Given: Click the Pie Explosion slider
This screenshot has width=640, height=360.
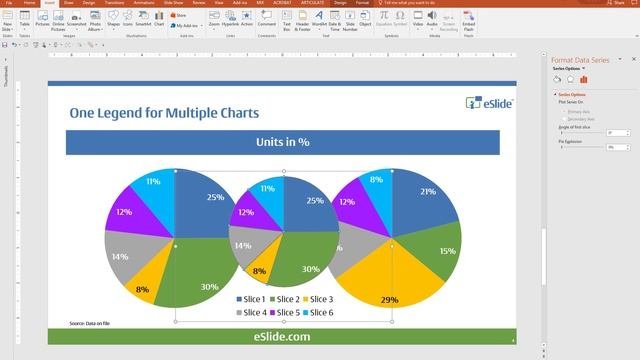Looking at the screenshot, I should coord(582,147).
